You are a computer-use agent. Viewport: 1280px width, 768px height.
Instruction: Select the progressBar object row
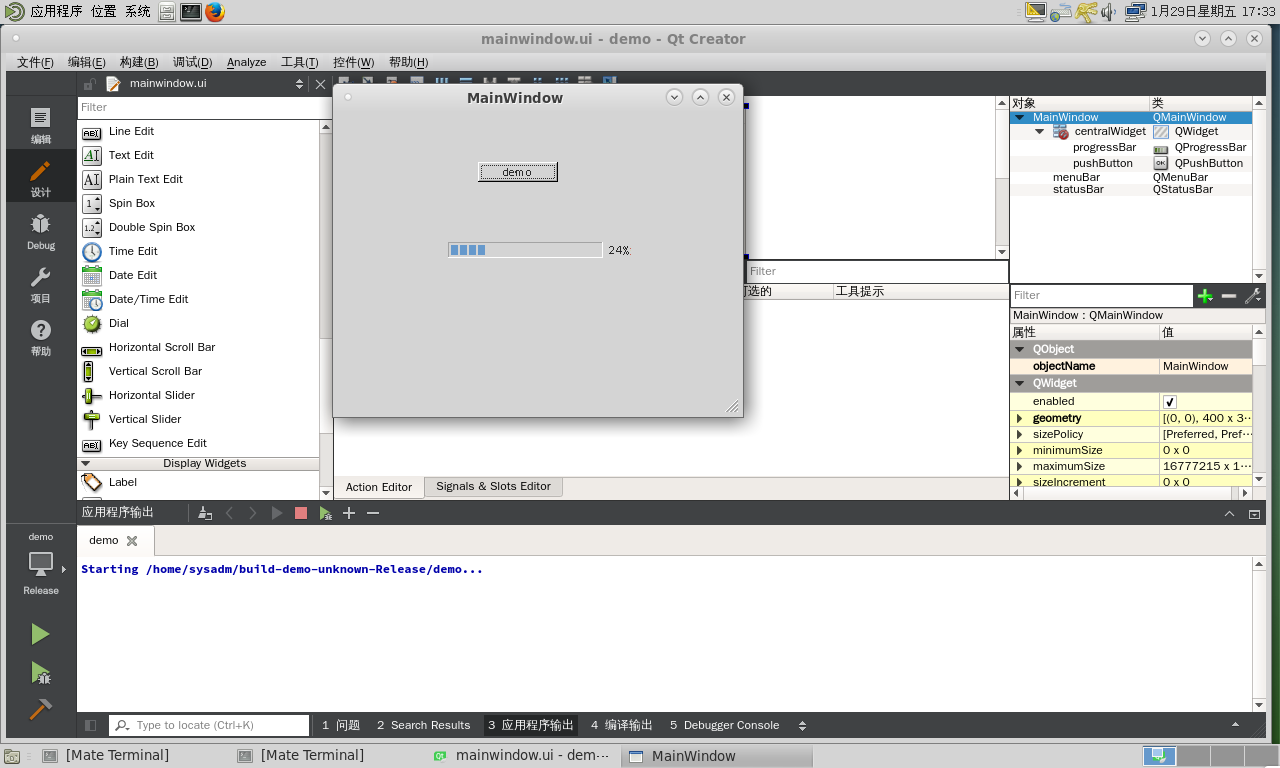pos(1130,147)
